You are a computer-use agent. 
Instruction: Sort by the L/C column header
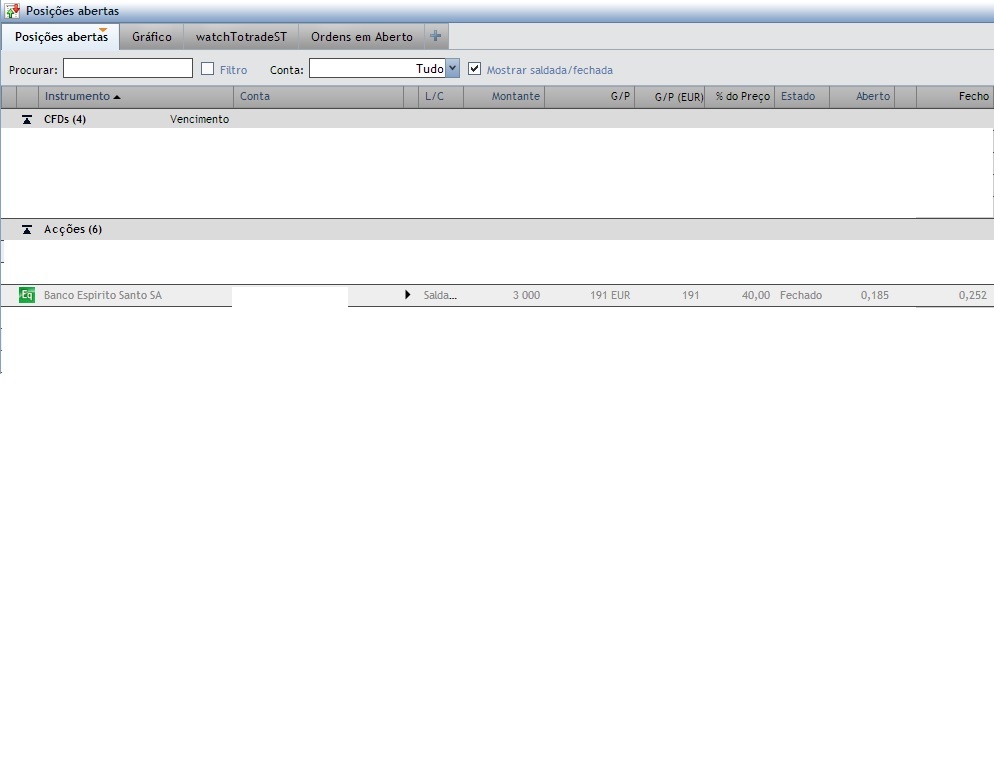point(441,96)
